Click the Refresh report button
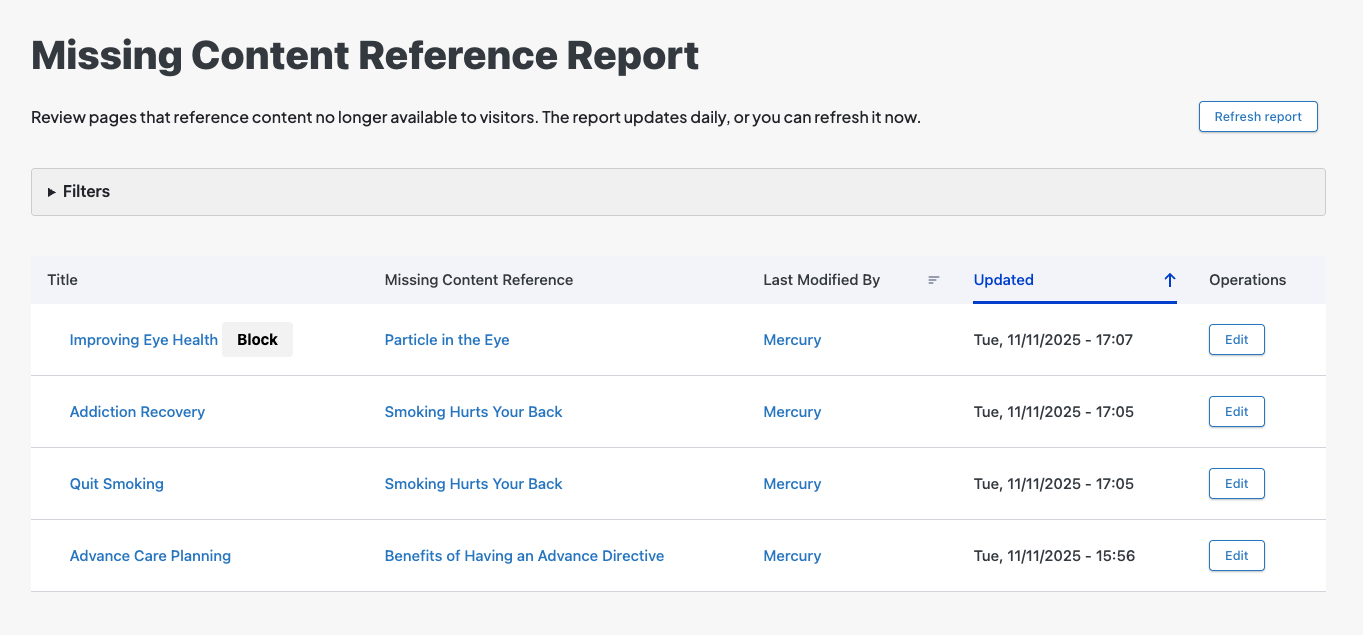 tap(1257, 117)
